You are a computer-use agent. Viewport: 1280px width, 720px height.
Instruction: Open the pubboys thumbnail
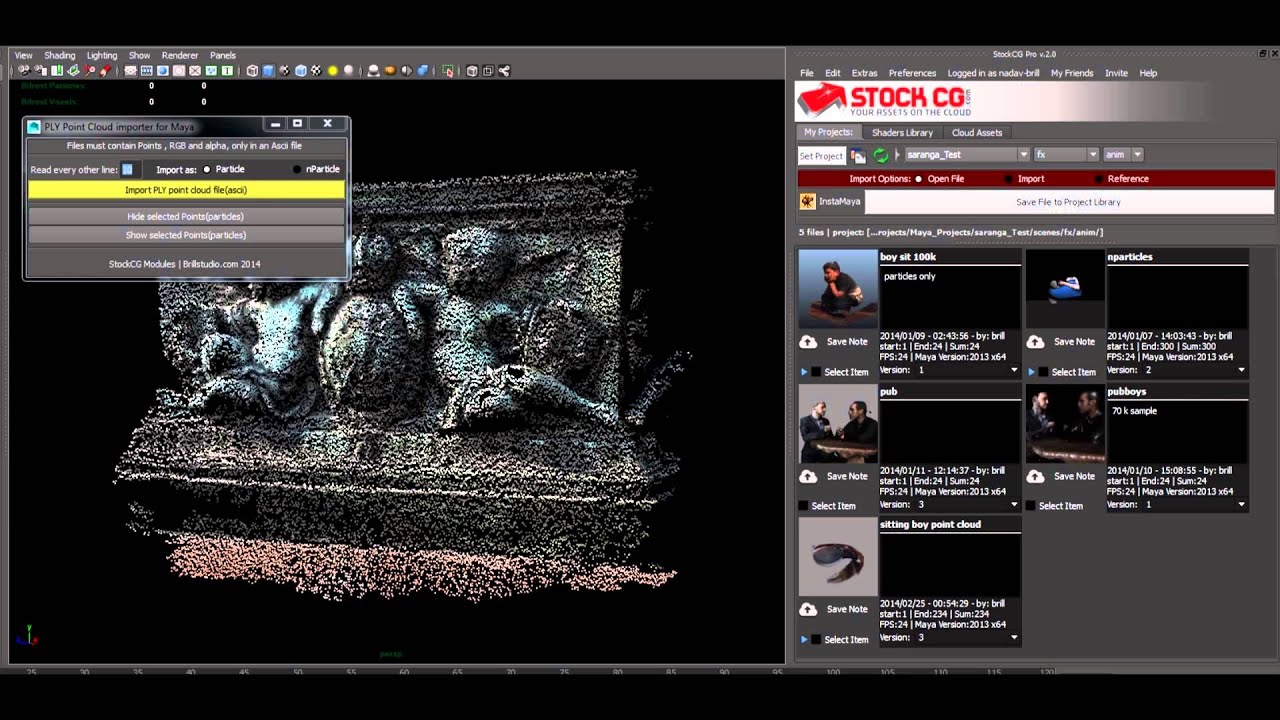[x=1065, y=424]
